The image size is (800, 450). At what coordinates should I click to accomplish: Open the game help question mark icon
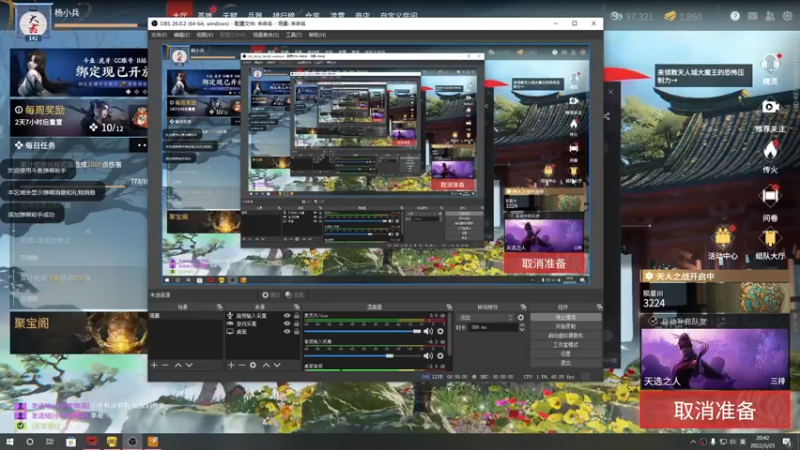point(735,16)
